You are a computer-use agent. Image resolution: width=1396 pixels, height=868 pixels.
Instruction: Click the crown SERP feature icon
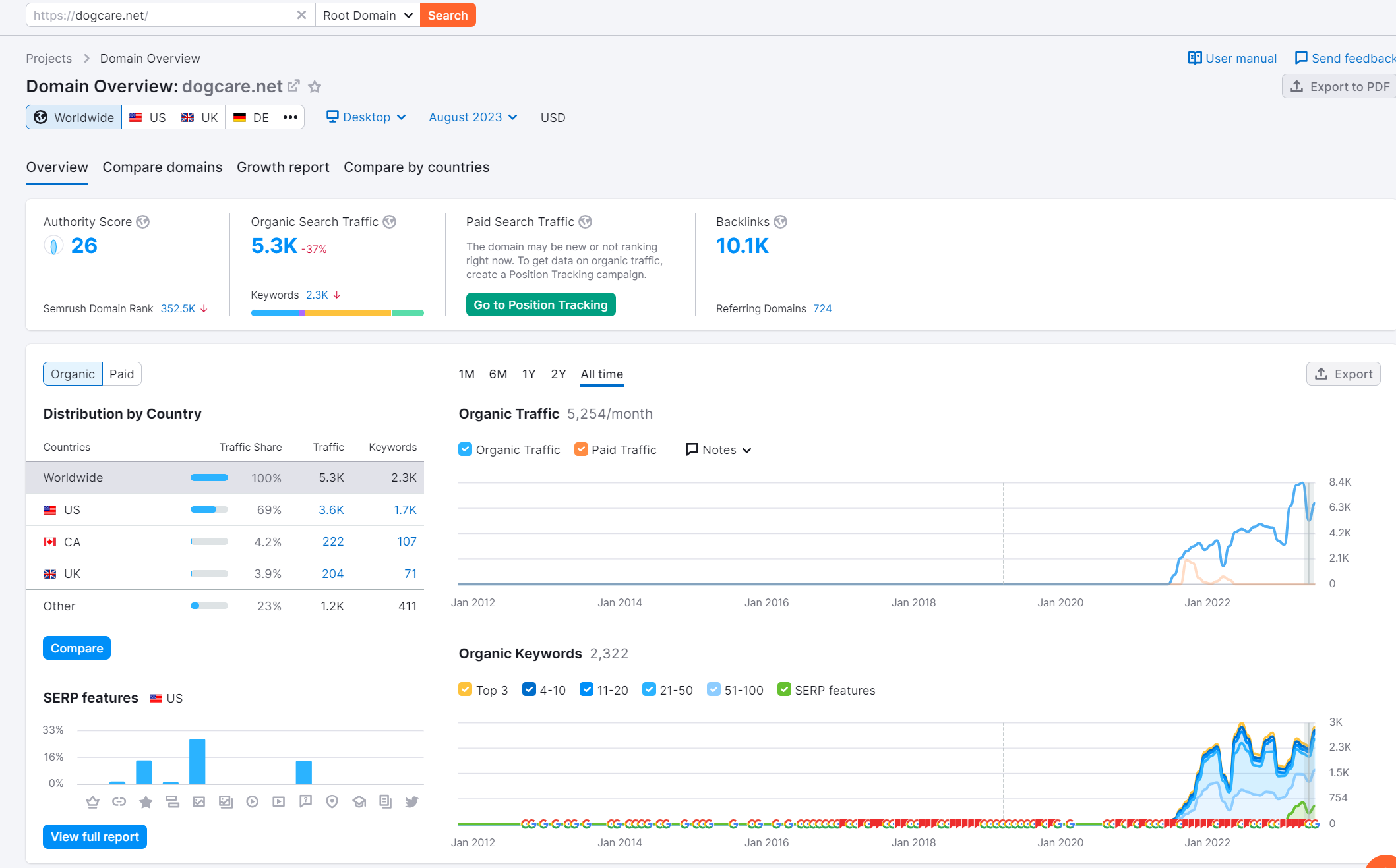tap(92, 802)
